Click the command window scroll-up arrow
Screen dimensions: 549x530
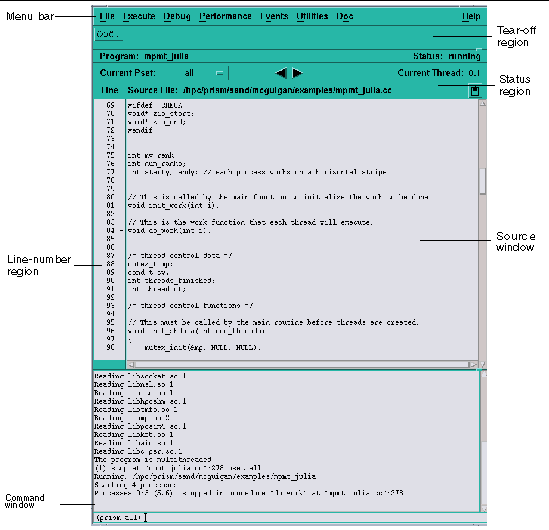coord(484,375)
